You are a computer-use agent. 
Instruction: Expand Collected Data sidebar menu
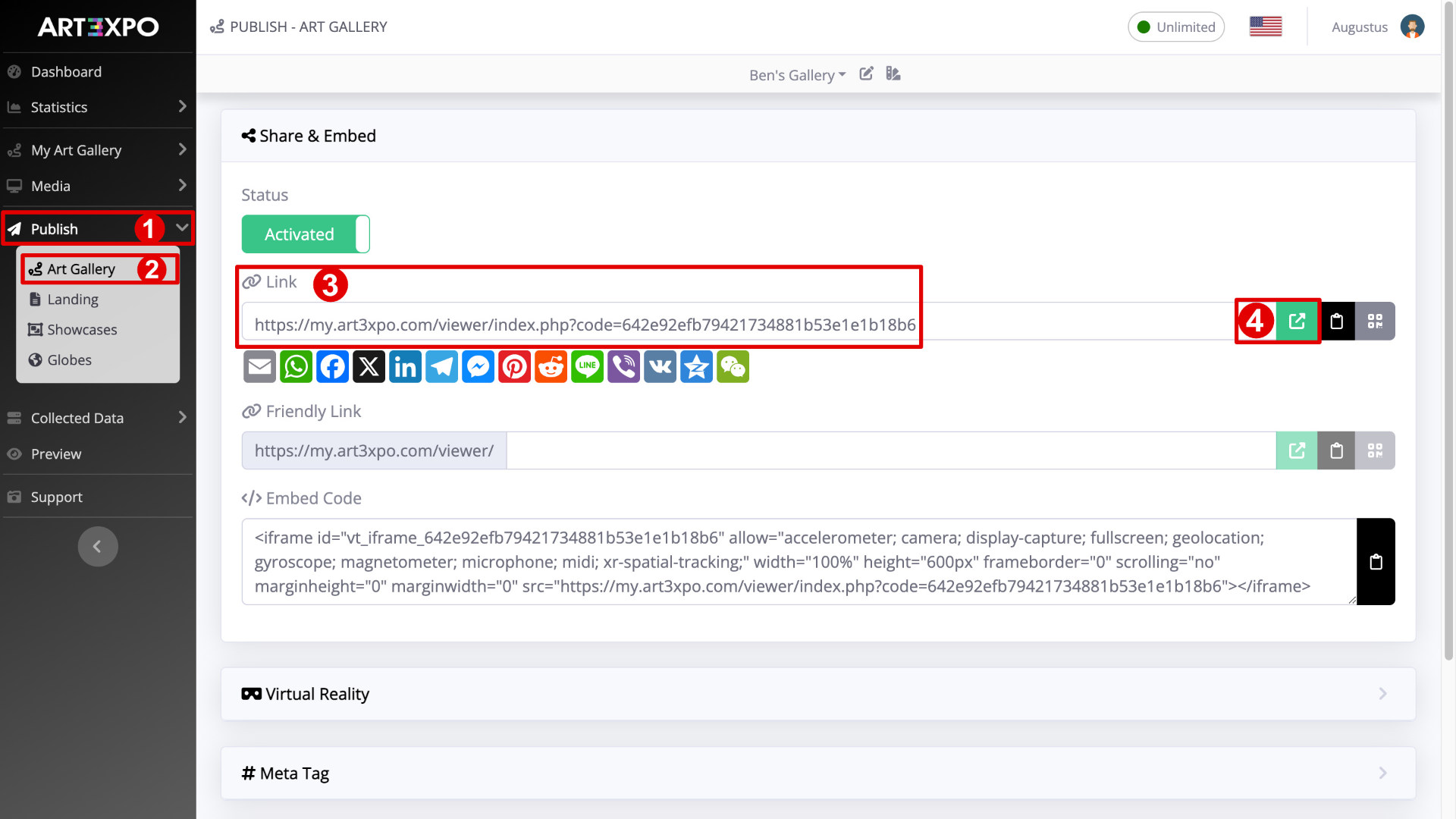coord(97,418)
